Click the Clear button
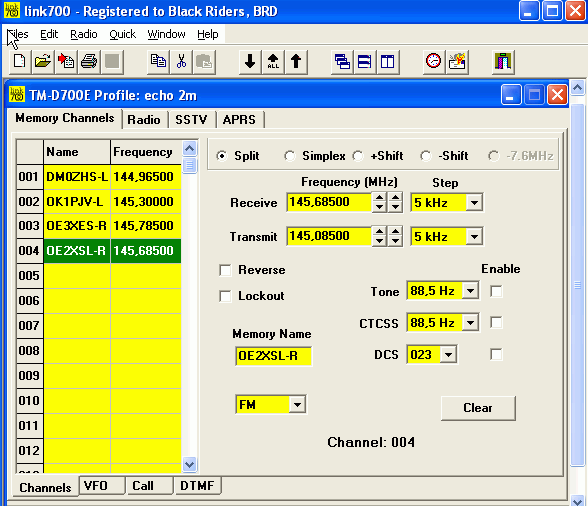 (478, 408)
